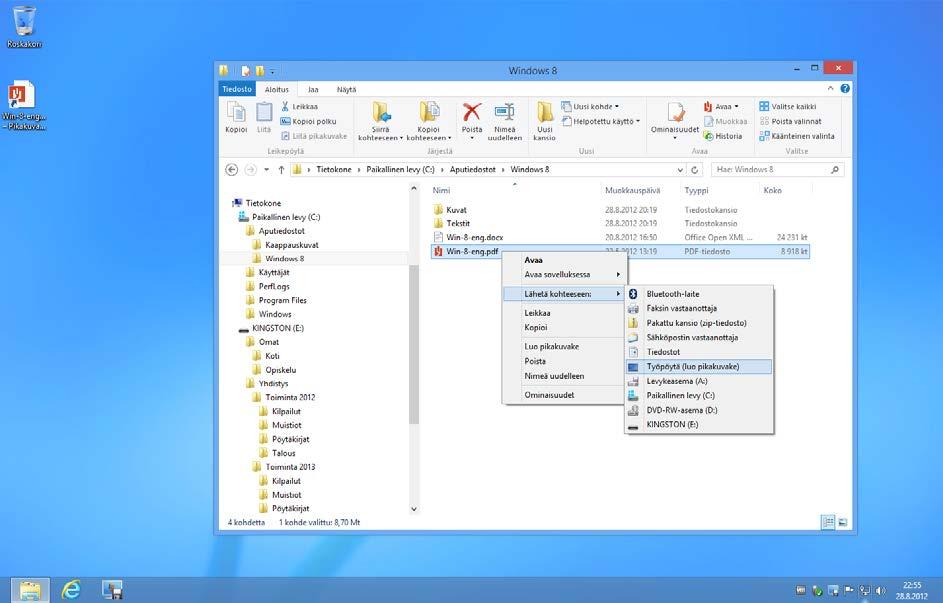Choose Pakattu kansio (zip-tiedosto) in submenu
The image size is (943, 603).
tap(699, 323)
